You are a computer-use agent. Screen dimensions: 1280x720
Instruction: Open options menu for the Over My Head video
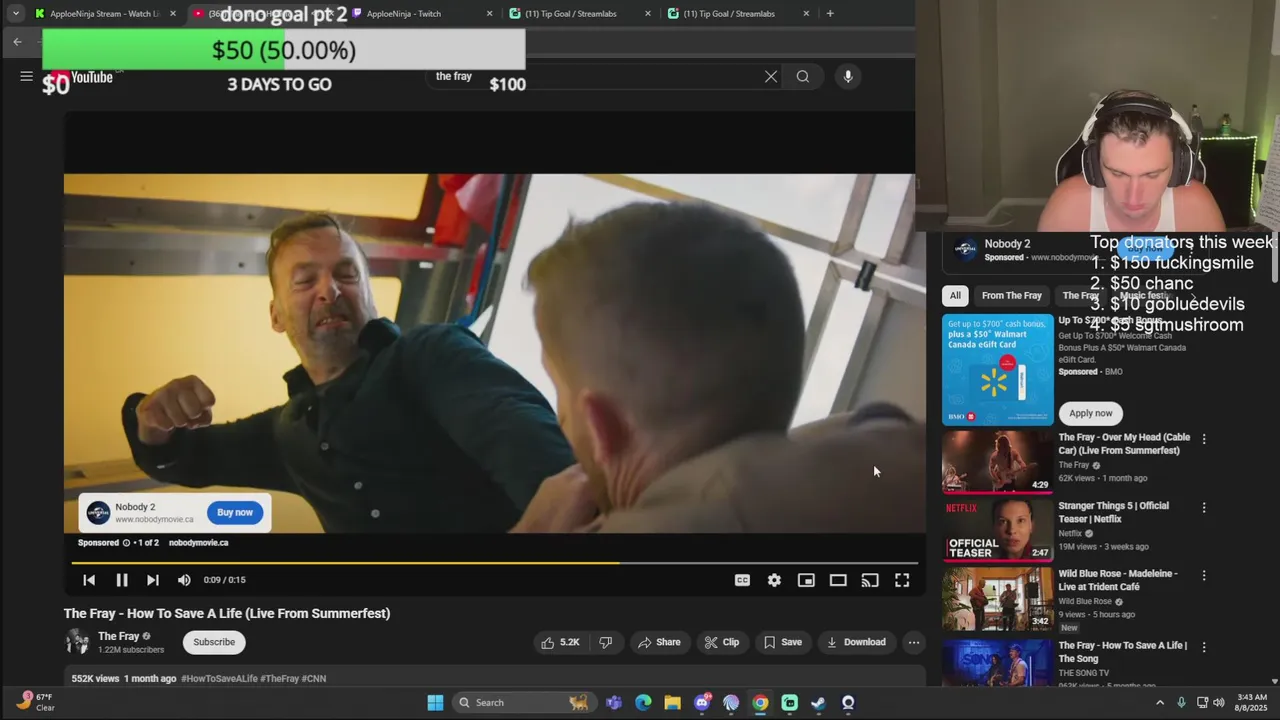(1204, 439)
